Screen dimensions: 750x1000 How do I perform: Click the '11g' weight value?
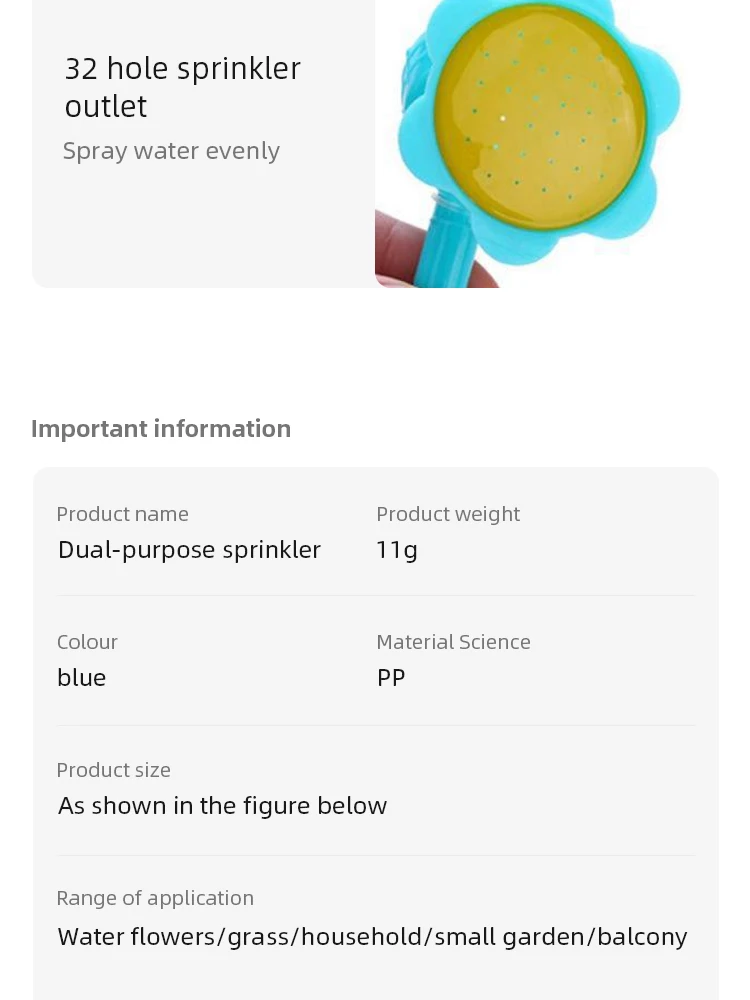[x=397, y=550]
